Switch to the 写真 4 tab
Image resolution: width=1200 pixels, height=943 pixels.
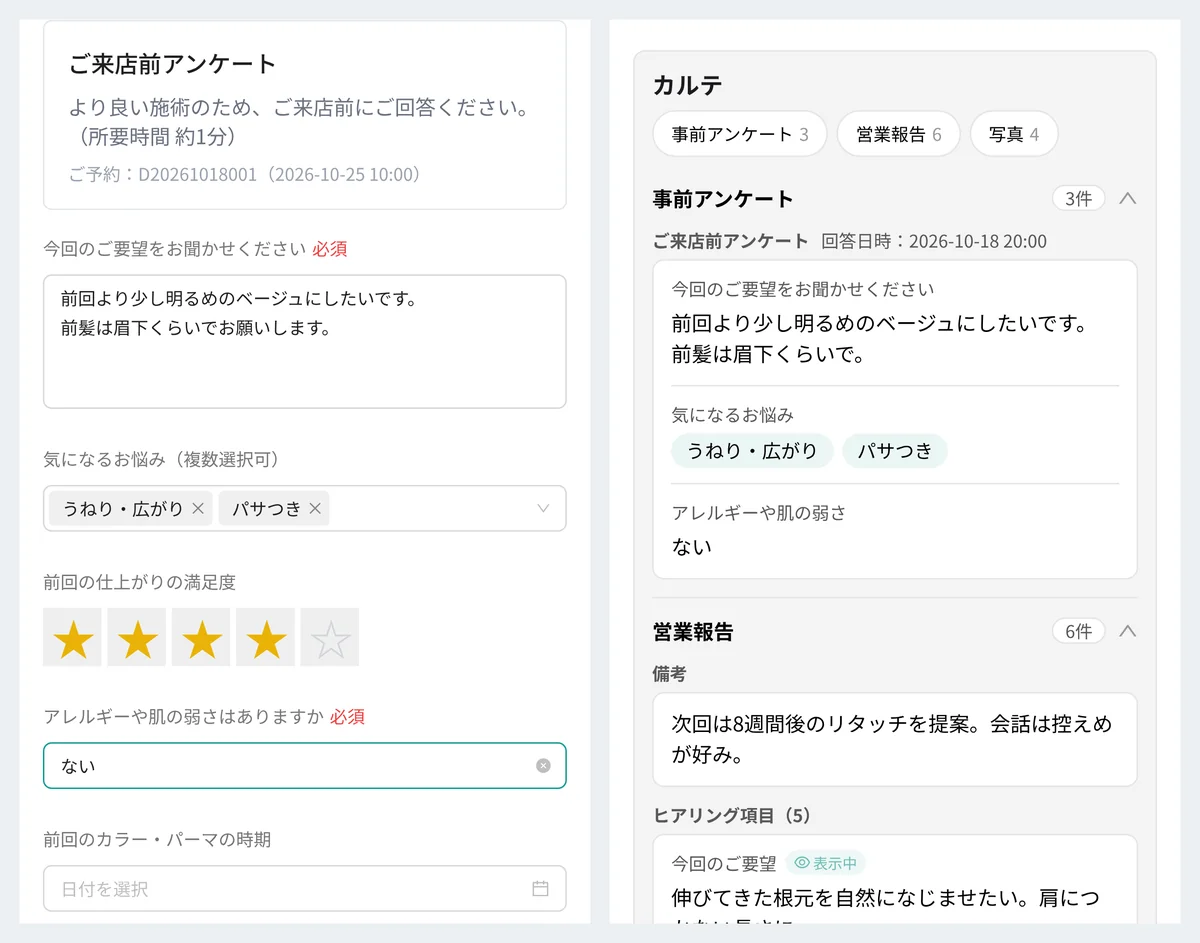(1014, 134)
